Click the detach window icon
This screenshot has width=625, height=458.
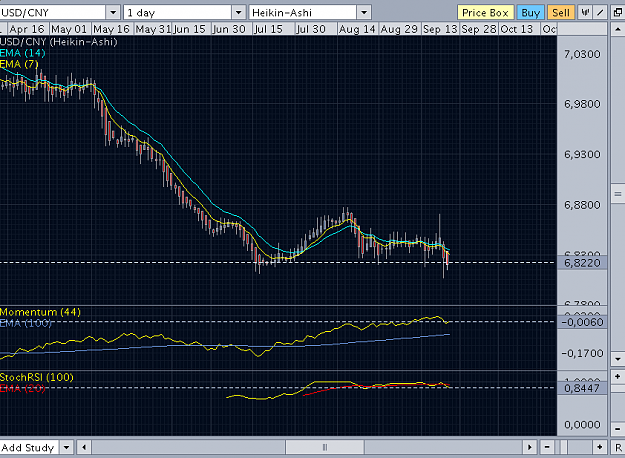(x=618, y=13)
